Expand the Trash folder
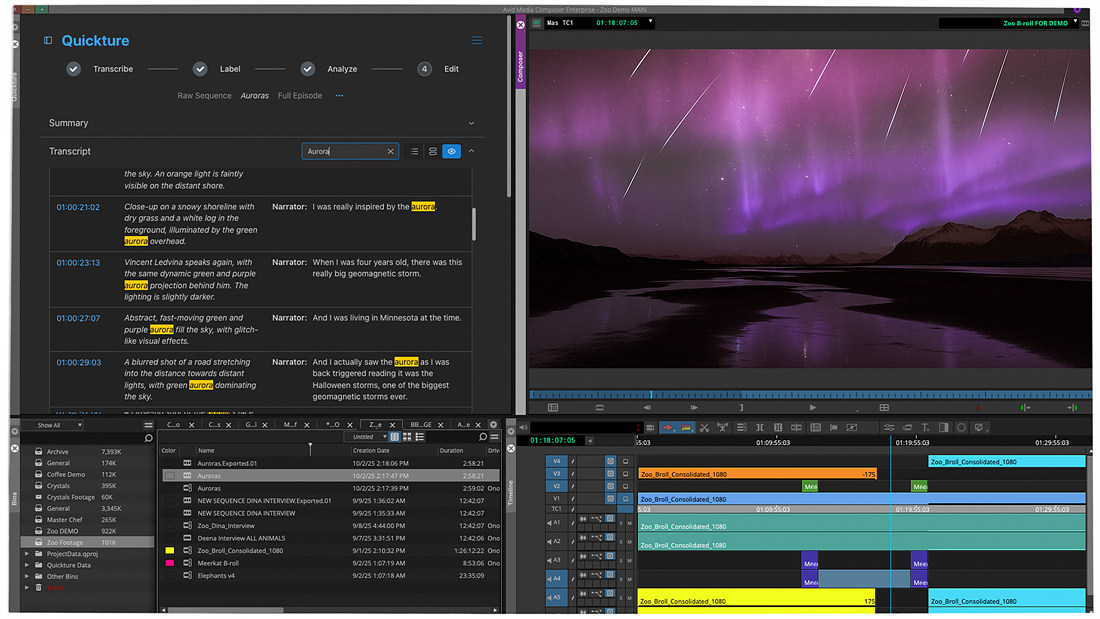1100x619 pixels. tap(27, 587)
